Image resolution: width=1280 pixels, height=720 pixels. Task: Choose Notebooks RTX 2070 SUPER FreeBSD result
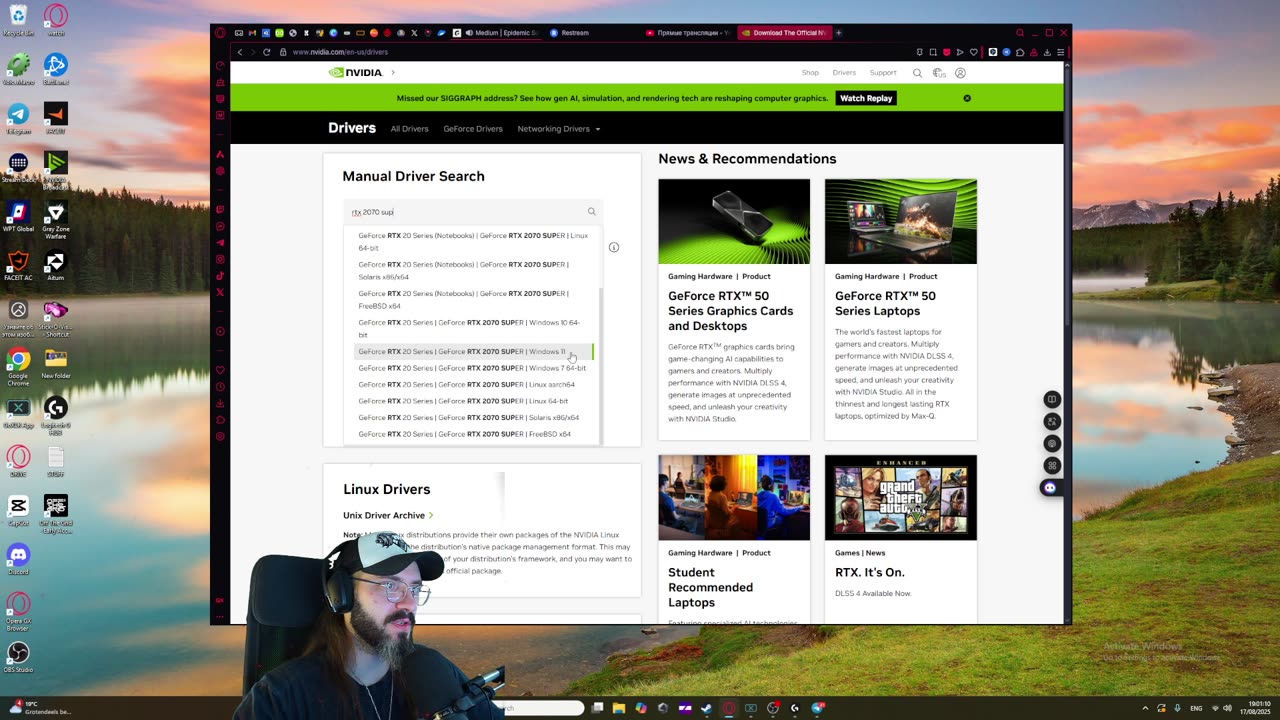click(474, 299)
